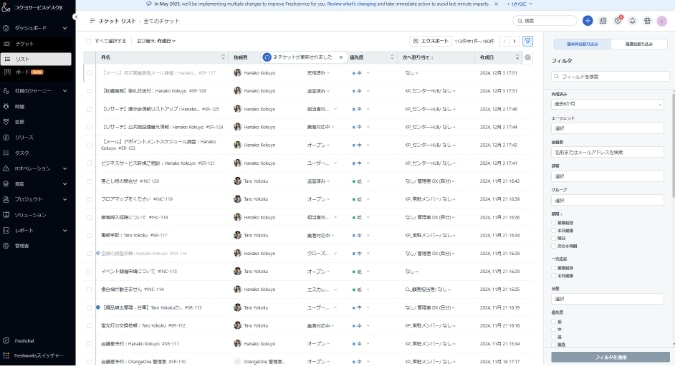Open the sort order dropdown 作成日

[156, 41]
